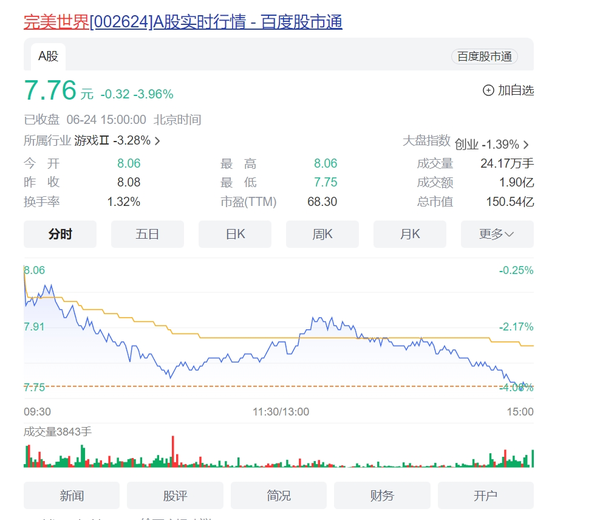Viewport: 600px width, 520px height.
Task: Click the 成交量3843手 volume label
Action: pos(57,432)
